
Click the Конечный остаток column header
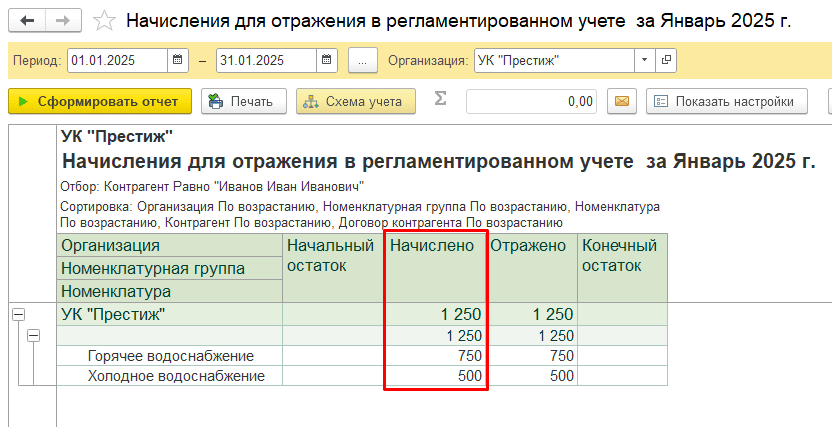(622, 267)
